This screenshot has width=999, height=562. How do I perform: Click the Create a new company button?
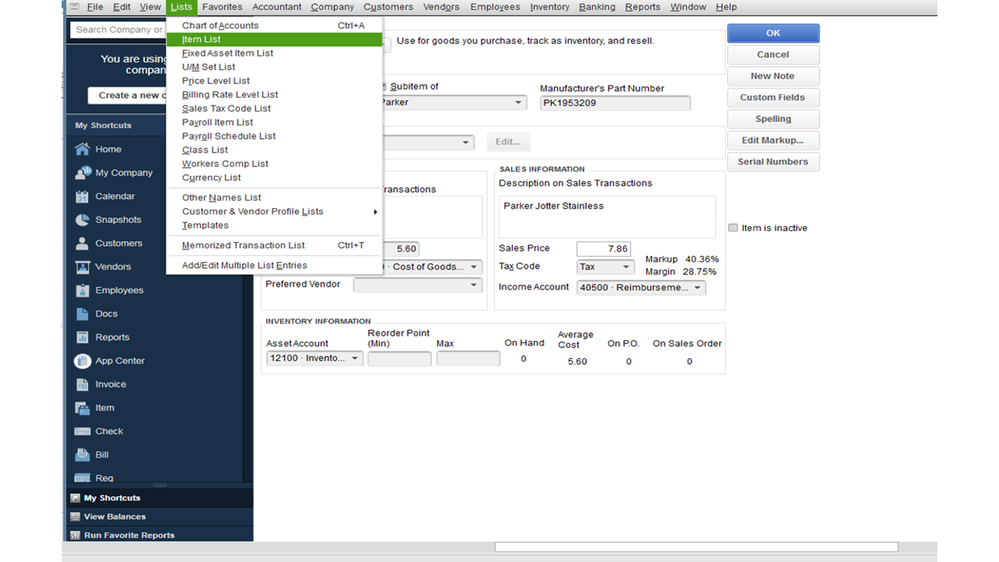127,95
